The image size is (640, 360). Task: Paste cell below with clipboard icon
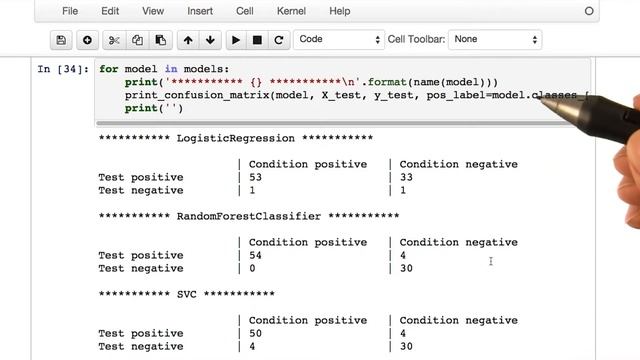[x=160, y=40]
